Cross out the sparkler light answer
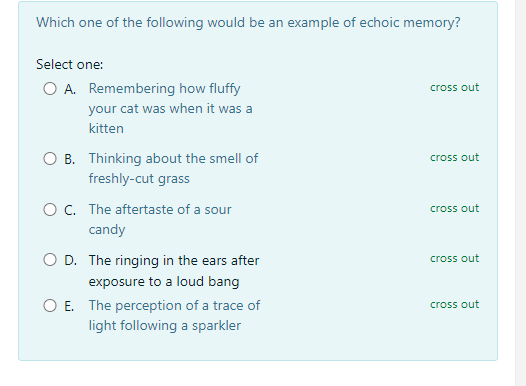This screenshot has height=386, width=526. coord(455,305)
